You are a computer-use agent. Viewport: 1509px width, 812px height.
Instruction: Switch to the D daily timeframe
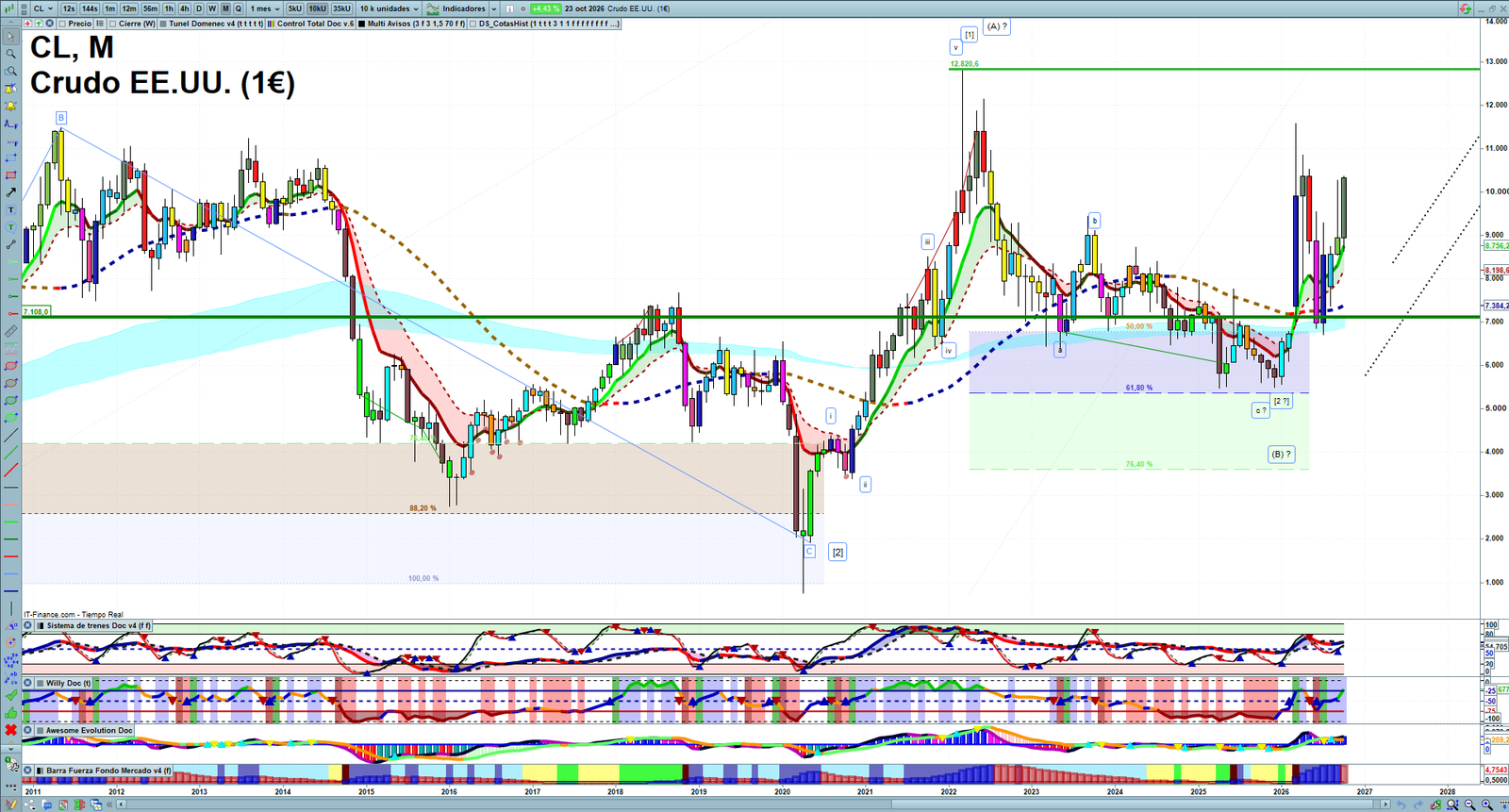click(199, 8)
